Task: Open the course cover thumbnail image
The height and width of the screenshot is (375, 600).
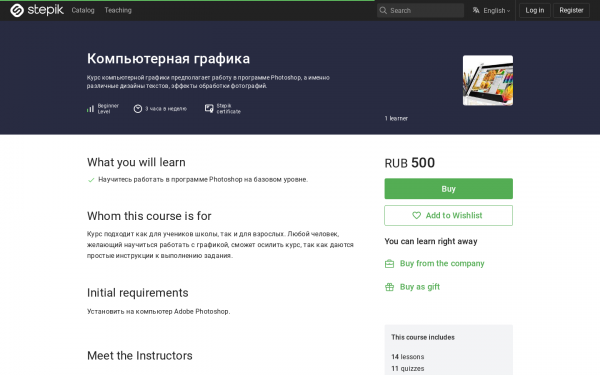Action: coord(488,80)
